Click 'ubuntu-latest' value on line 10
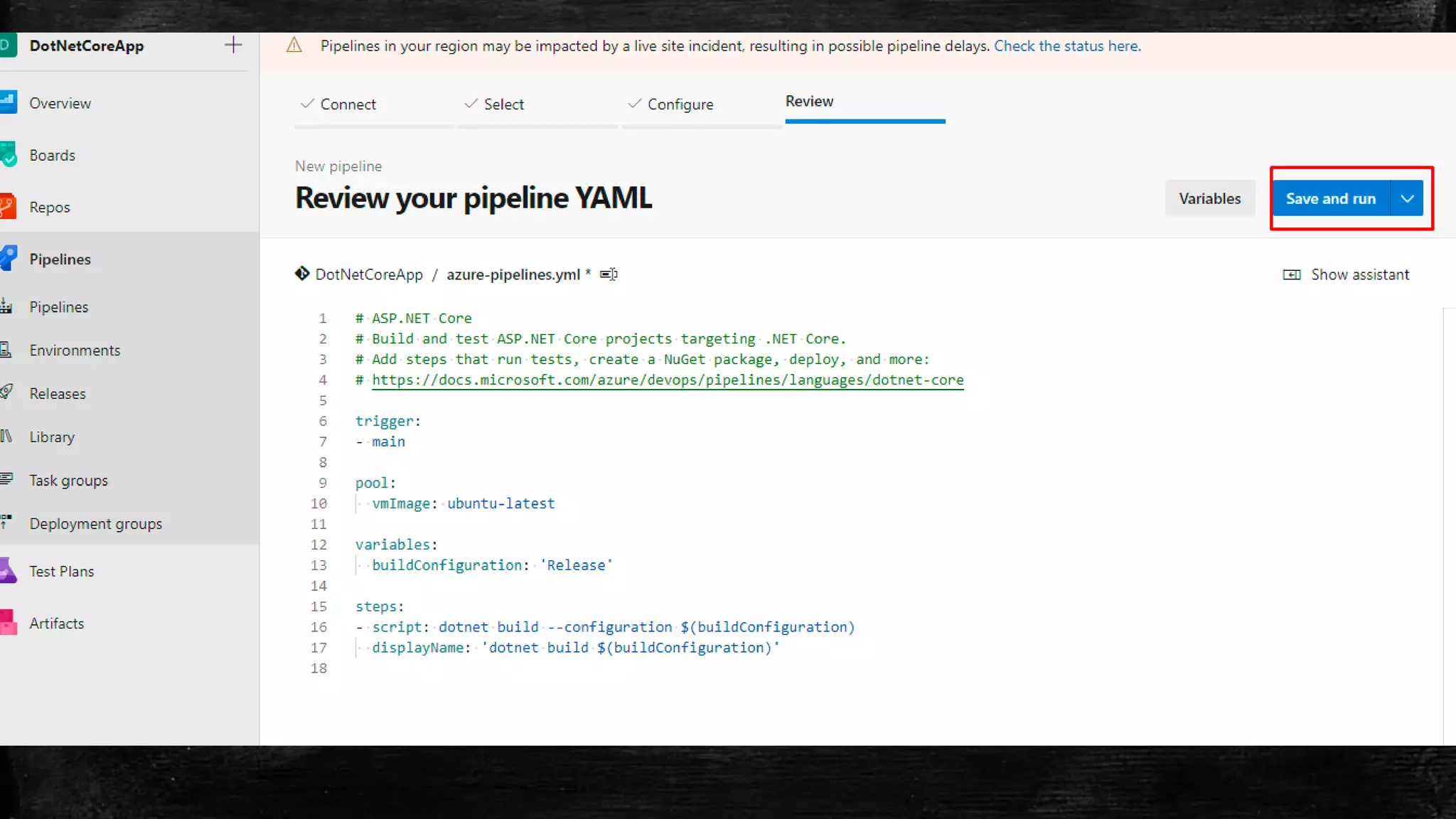This screenshot has width=1456, height=819. coord(501,503)
